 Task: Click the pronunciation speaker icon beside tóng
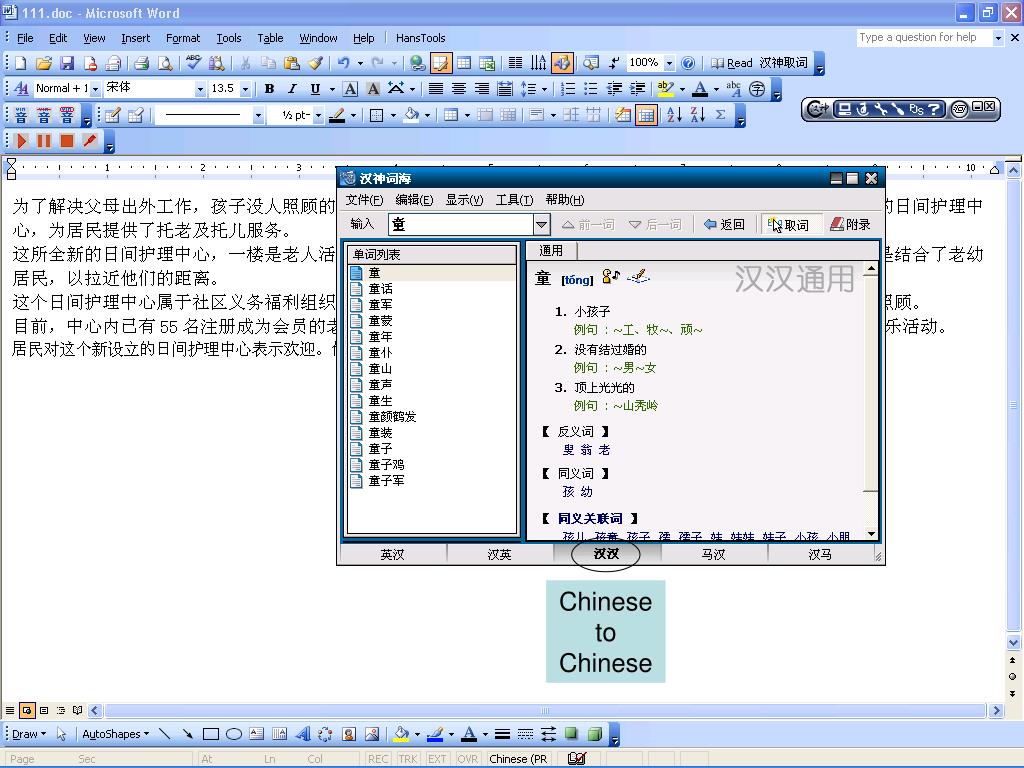point(611,277)
